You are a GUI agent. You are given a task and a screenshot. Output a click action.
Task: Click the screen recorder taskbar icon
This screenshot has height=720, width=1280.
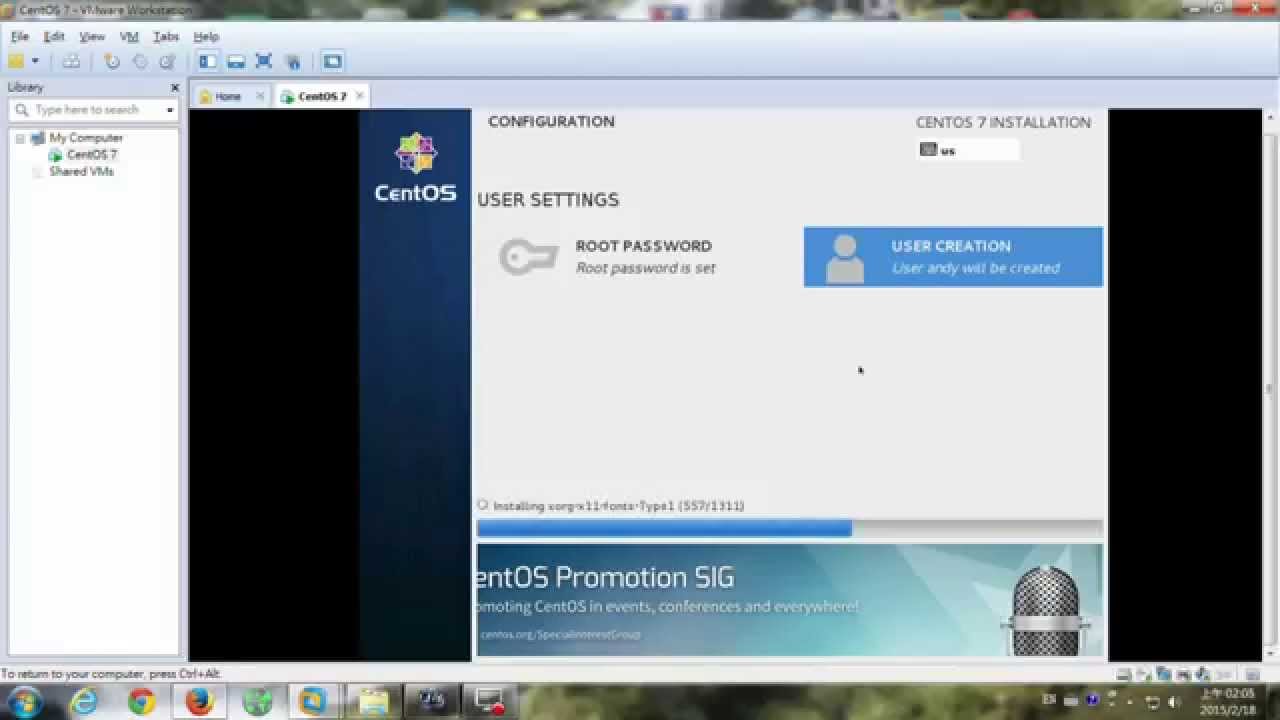click(x=489, y=702)
